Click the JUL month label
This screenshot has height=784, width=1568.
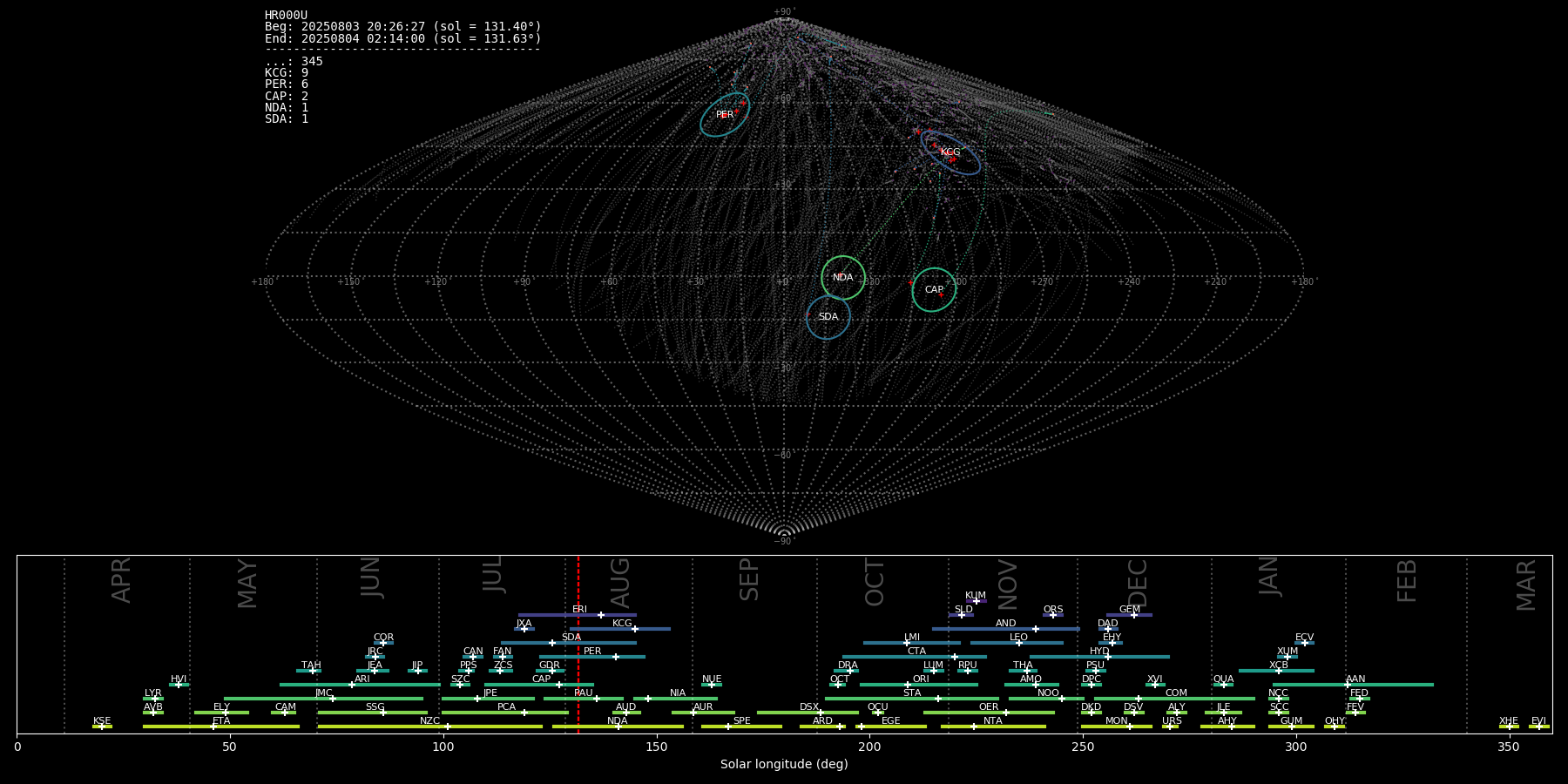tap(493, 575)
